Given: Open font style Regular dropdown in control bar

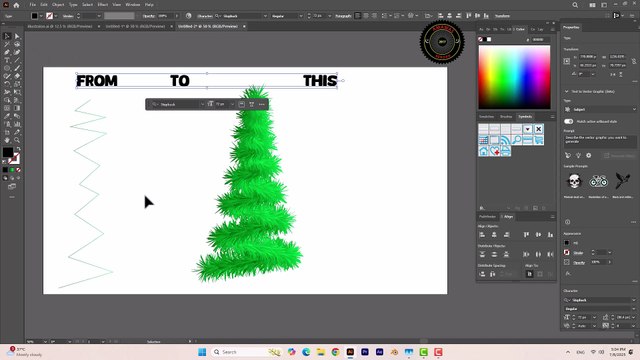Looking at the screenshot, I should [x=301, y=16].
